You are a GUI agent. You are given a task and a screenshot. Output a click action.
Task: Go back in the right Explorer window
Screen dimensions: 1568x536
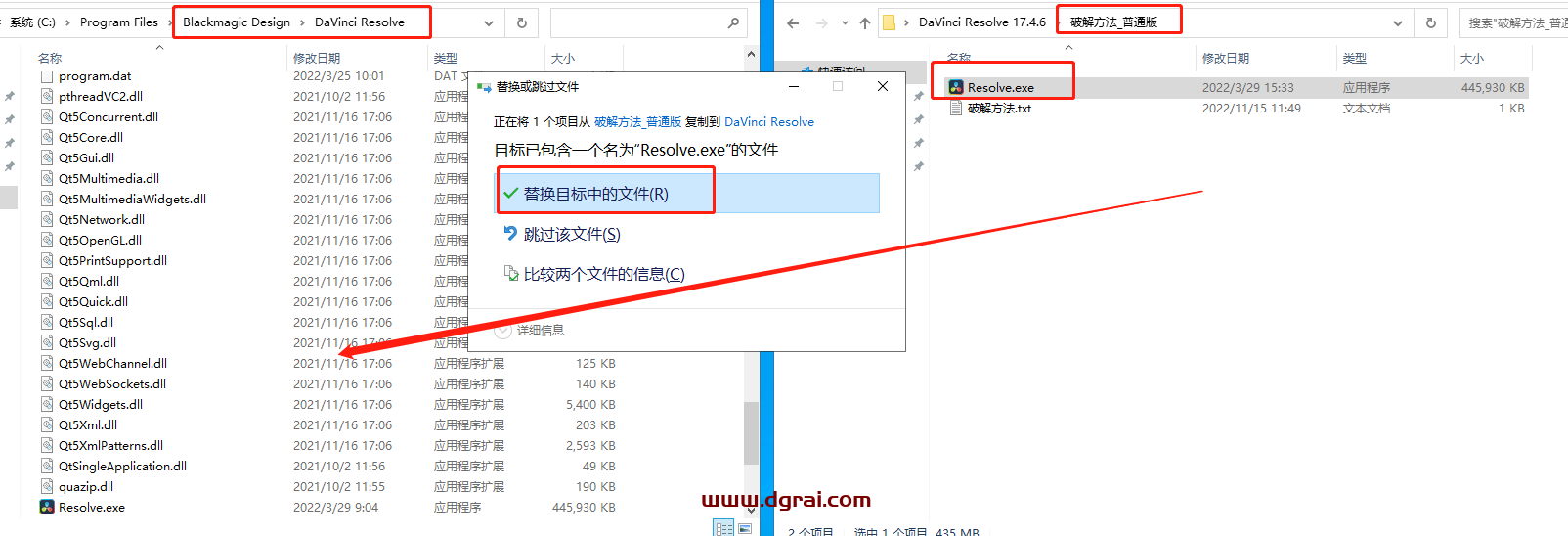point(793,22)
